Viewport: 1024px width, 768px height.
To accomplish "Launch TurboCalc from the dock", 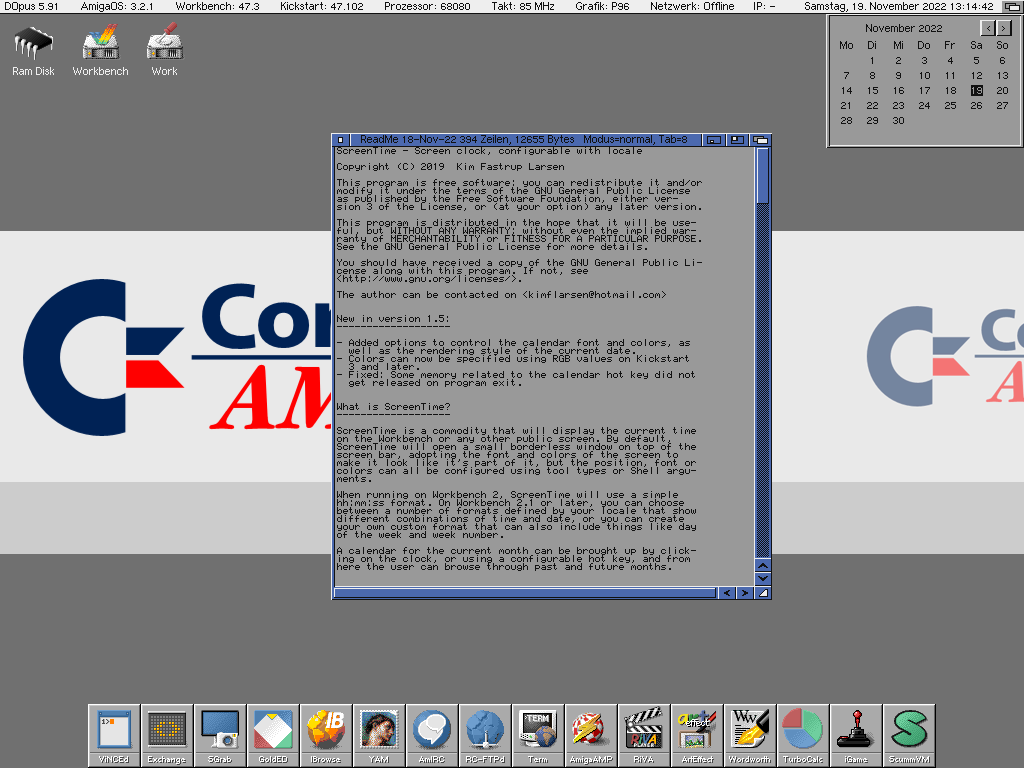I will coord(803,735).
